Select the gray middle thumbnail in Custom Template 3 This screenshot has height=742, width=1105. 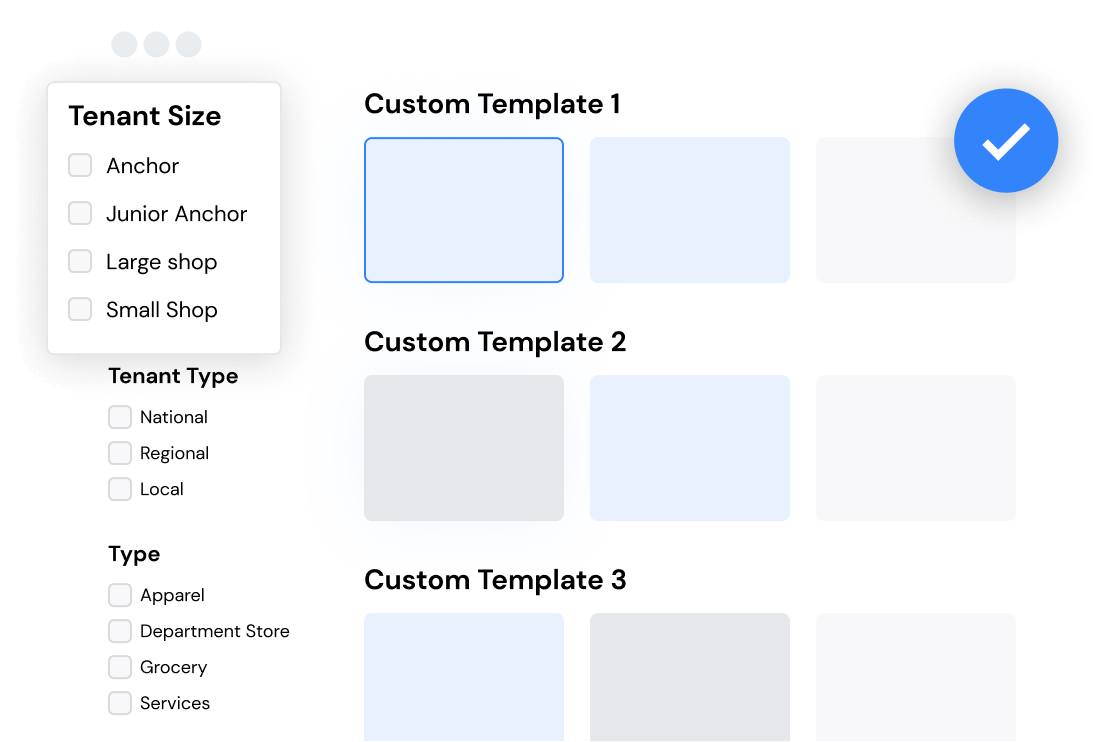pyautogui.click(x=690, y=676)
